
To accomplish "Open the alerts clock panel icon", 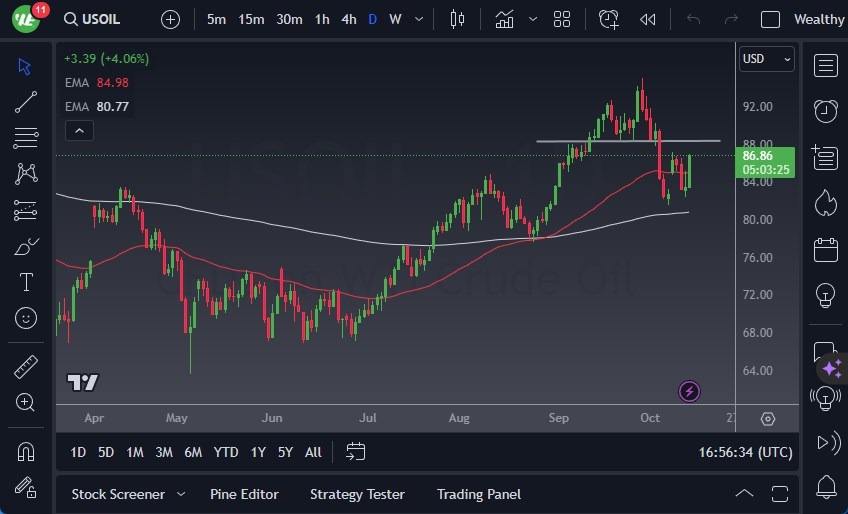I will pos(825,111).
